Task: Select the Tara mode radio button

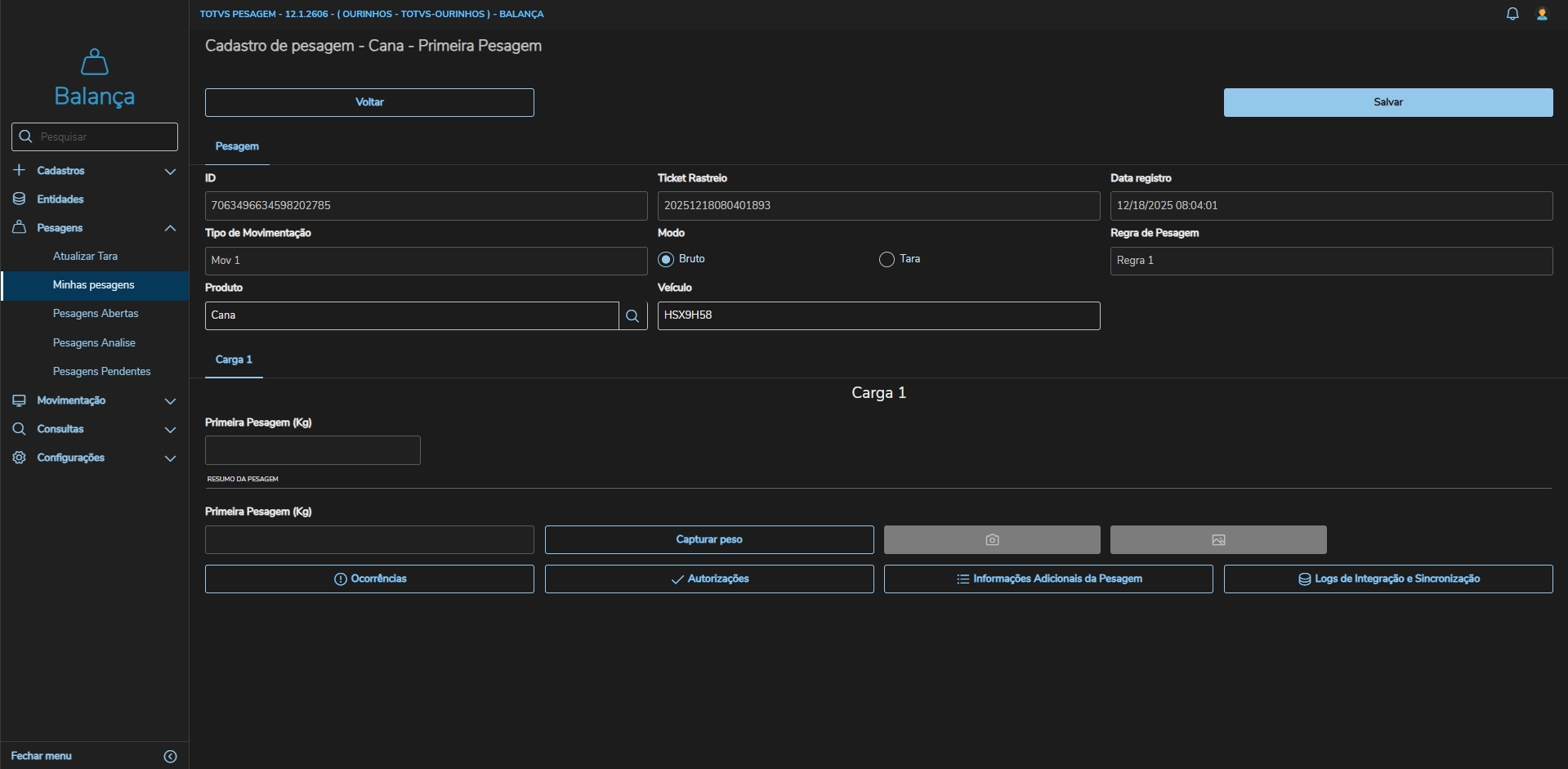Action: coord(887,259)
